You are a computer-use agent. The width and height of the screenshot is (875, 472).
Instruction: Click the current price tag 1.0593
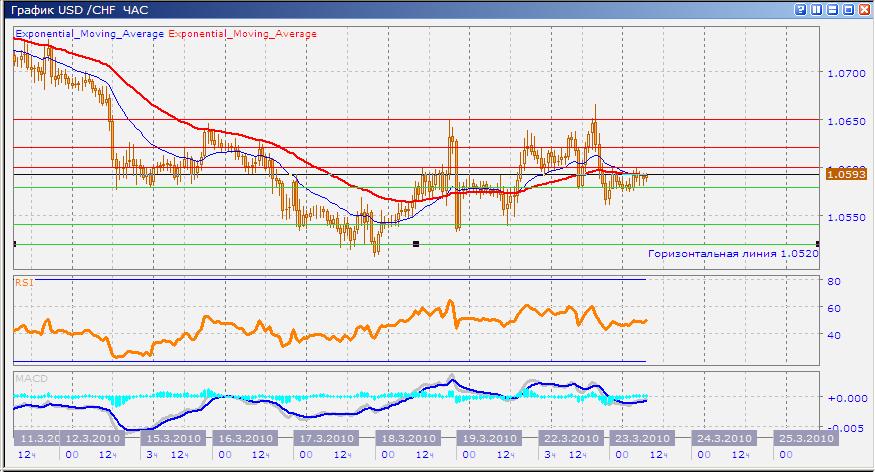[845, 176]
